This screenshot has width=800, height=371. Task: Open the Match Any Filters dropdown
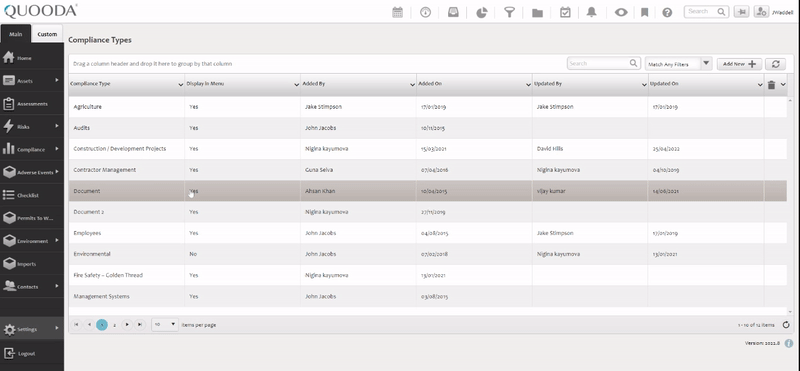tap(678, 64)
